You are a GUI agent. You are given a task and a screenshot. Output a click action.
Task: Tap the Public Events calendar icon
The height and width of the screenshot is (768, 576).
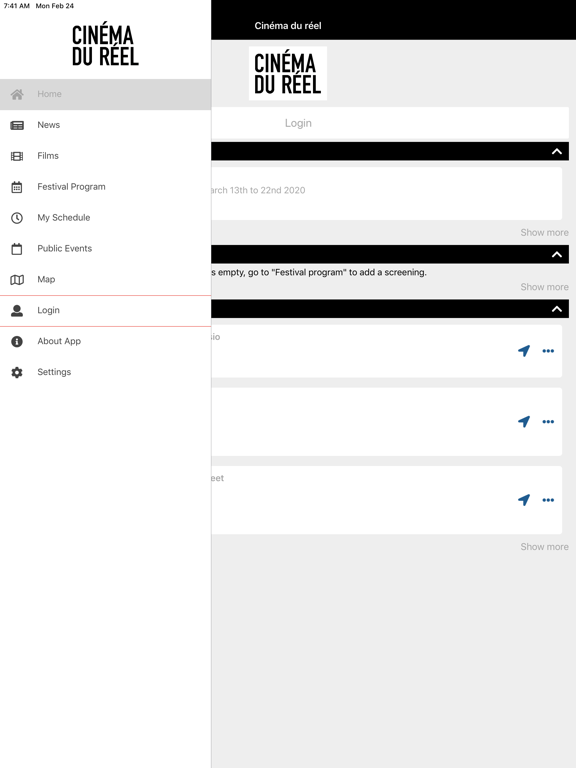[x=17, y=249]
